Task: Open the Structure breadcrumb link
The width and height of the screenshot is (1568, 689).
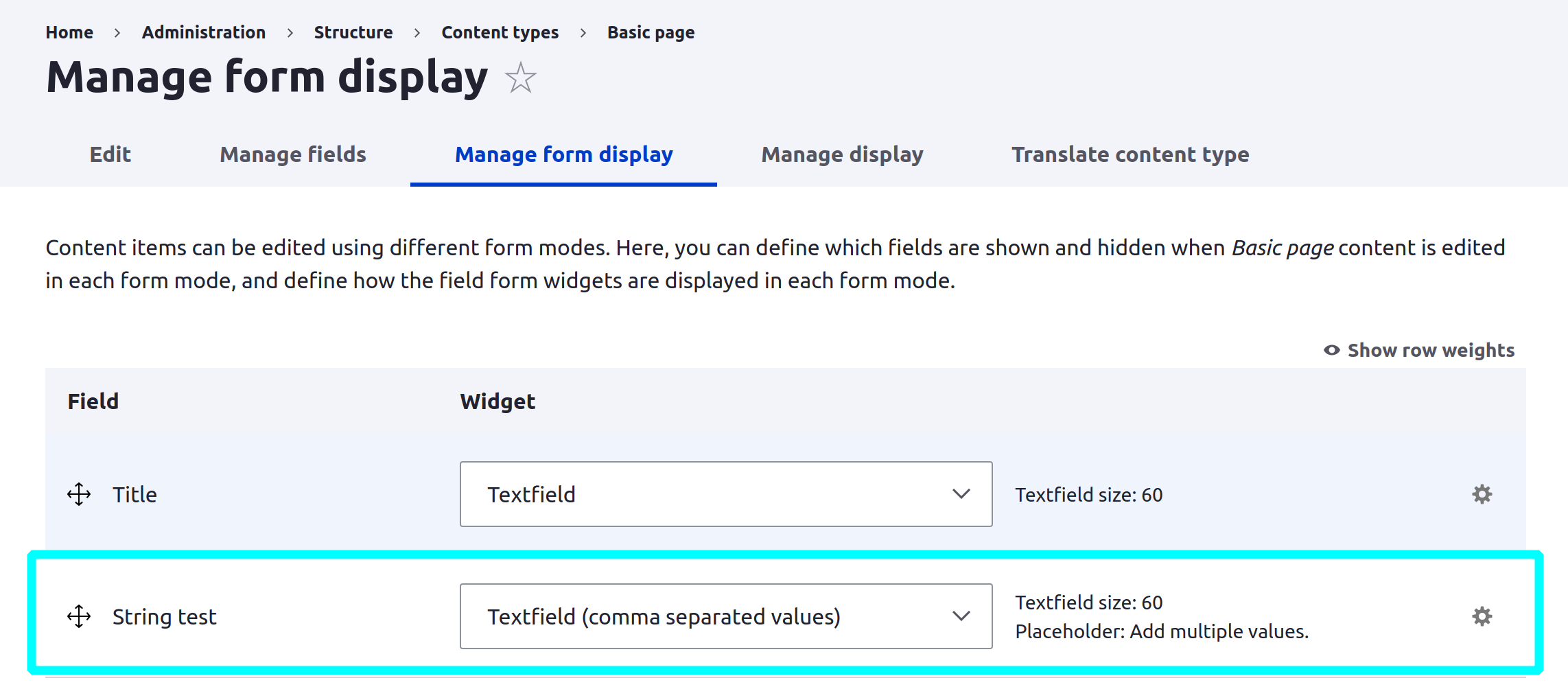Action: (353, 32)
